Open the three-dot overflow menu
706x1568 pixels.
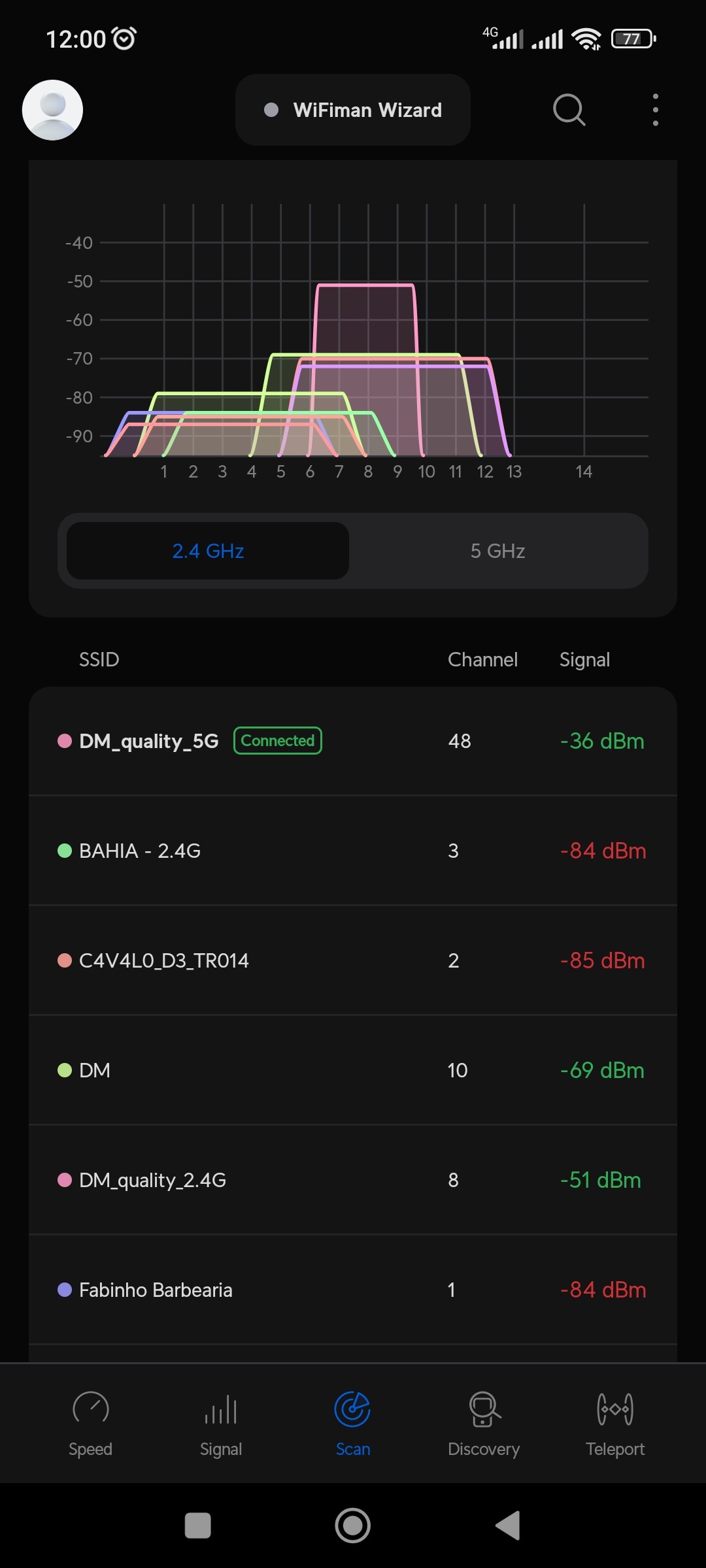tap(655, 109)
